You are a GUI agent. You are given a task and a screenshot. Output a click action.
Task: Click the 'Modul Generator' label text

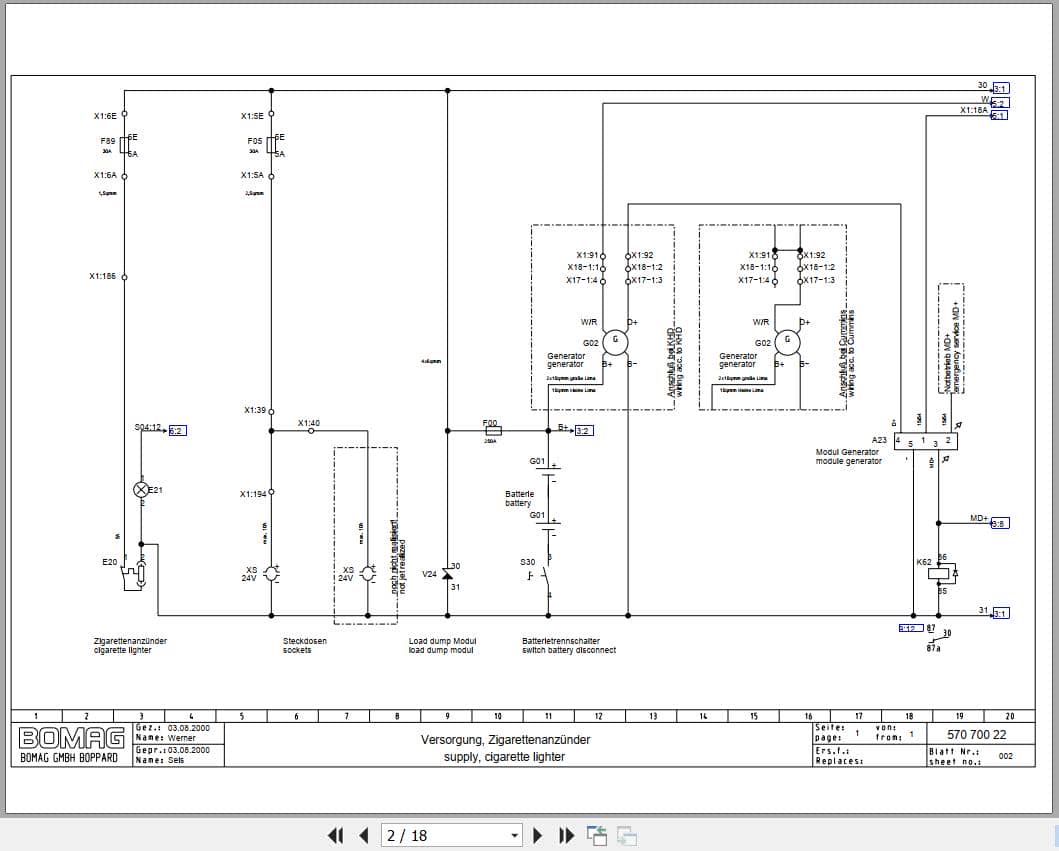tap(848, 452)
